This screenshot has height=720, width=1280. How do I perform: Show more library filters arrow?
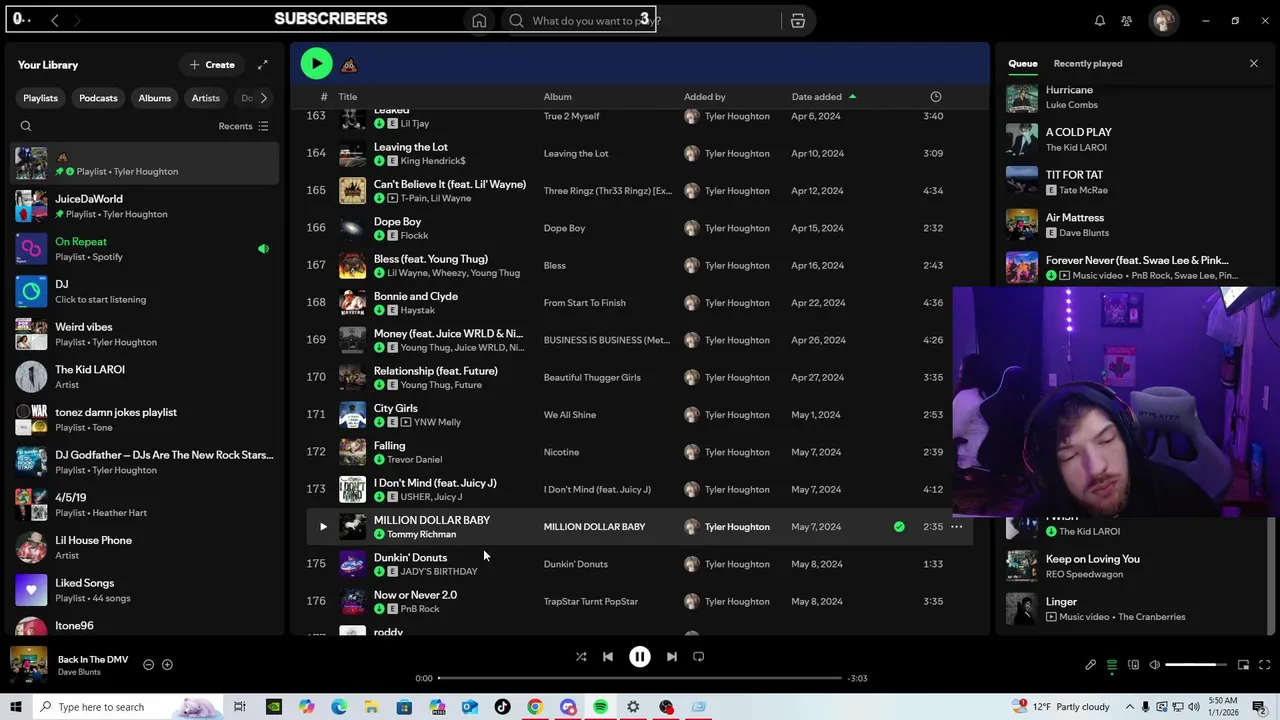[x=263, y=98]
